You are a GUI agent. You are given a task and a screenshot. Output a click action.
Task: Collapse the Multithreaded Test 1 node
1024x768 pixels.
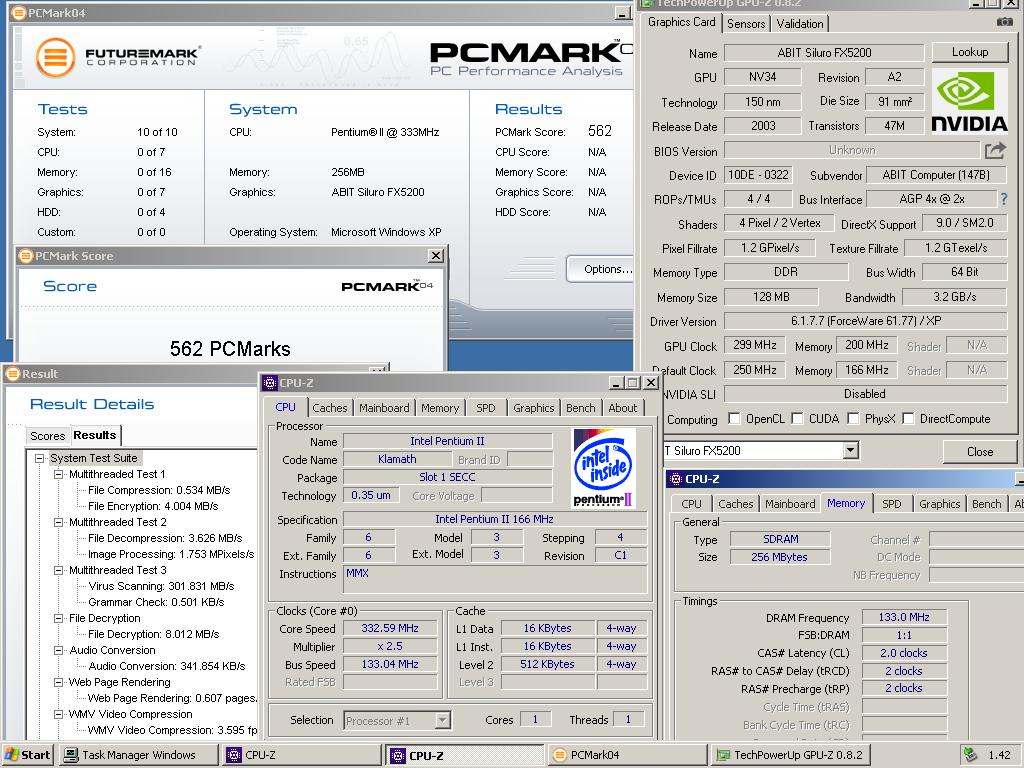pos(58,474)
